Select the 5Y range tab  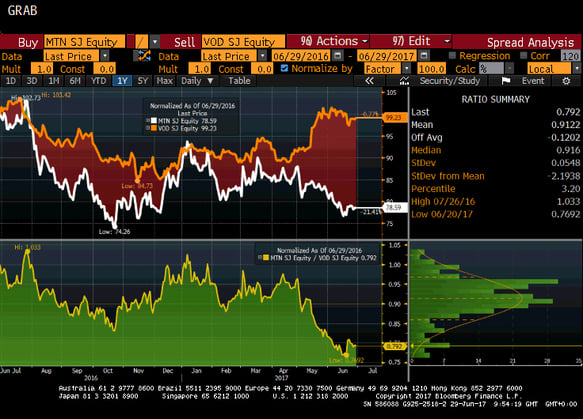pyautogui.click(x=143, y=81)
